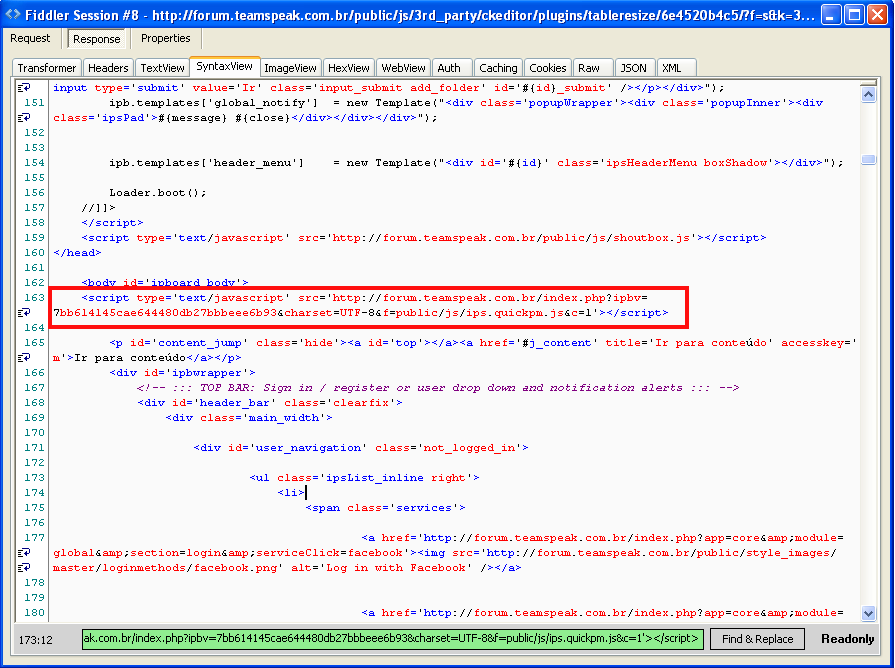895x668 pixels.
Task: Click the 'main_width' div line
Action: pos(249,418)
